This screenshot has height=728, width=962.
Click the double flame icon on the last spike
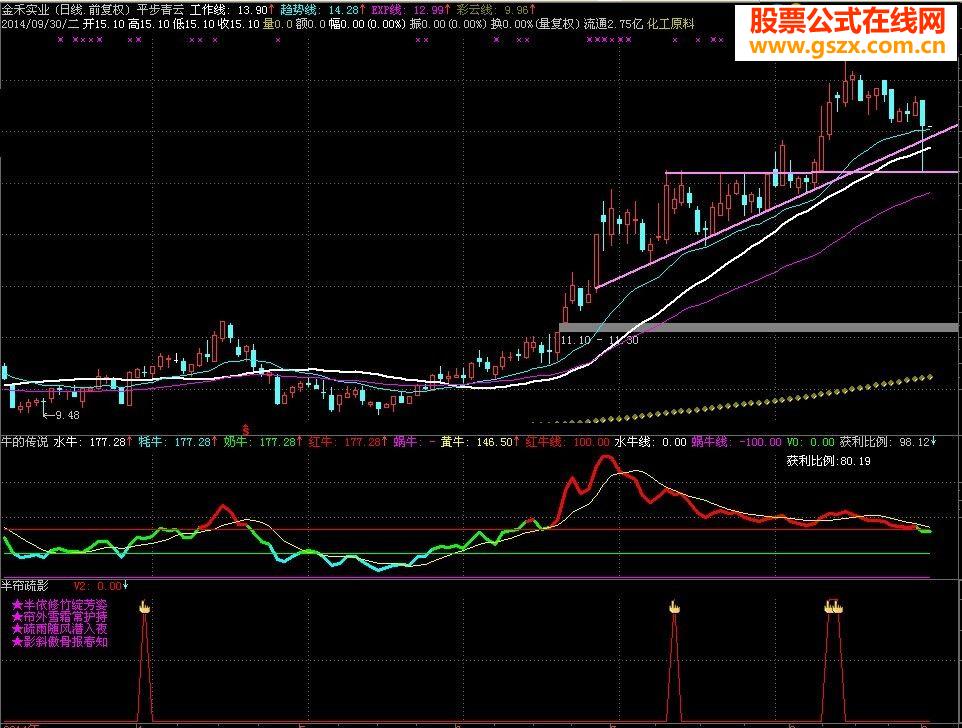(833, 607)
